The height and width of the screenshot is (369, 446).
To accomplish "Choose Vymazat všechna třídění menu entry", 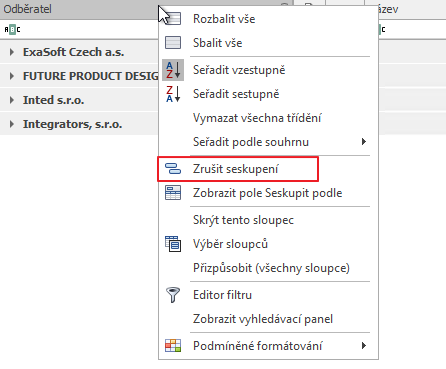I will pyautogui.click(x=257, y=118).
